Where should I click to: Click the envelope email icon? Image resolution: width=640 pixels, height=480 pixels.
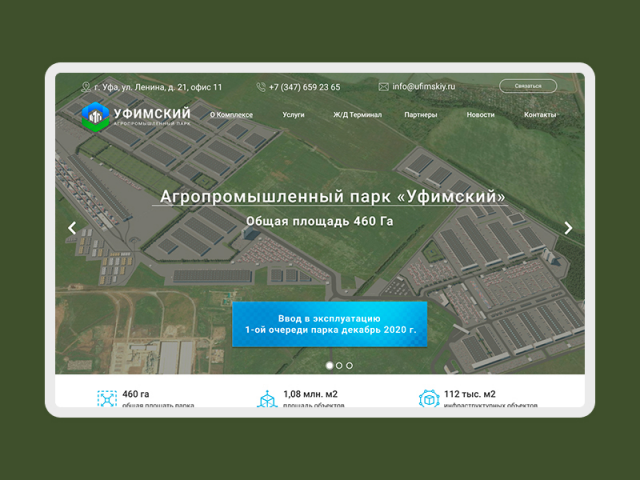click(383, 87)
